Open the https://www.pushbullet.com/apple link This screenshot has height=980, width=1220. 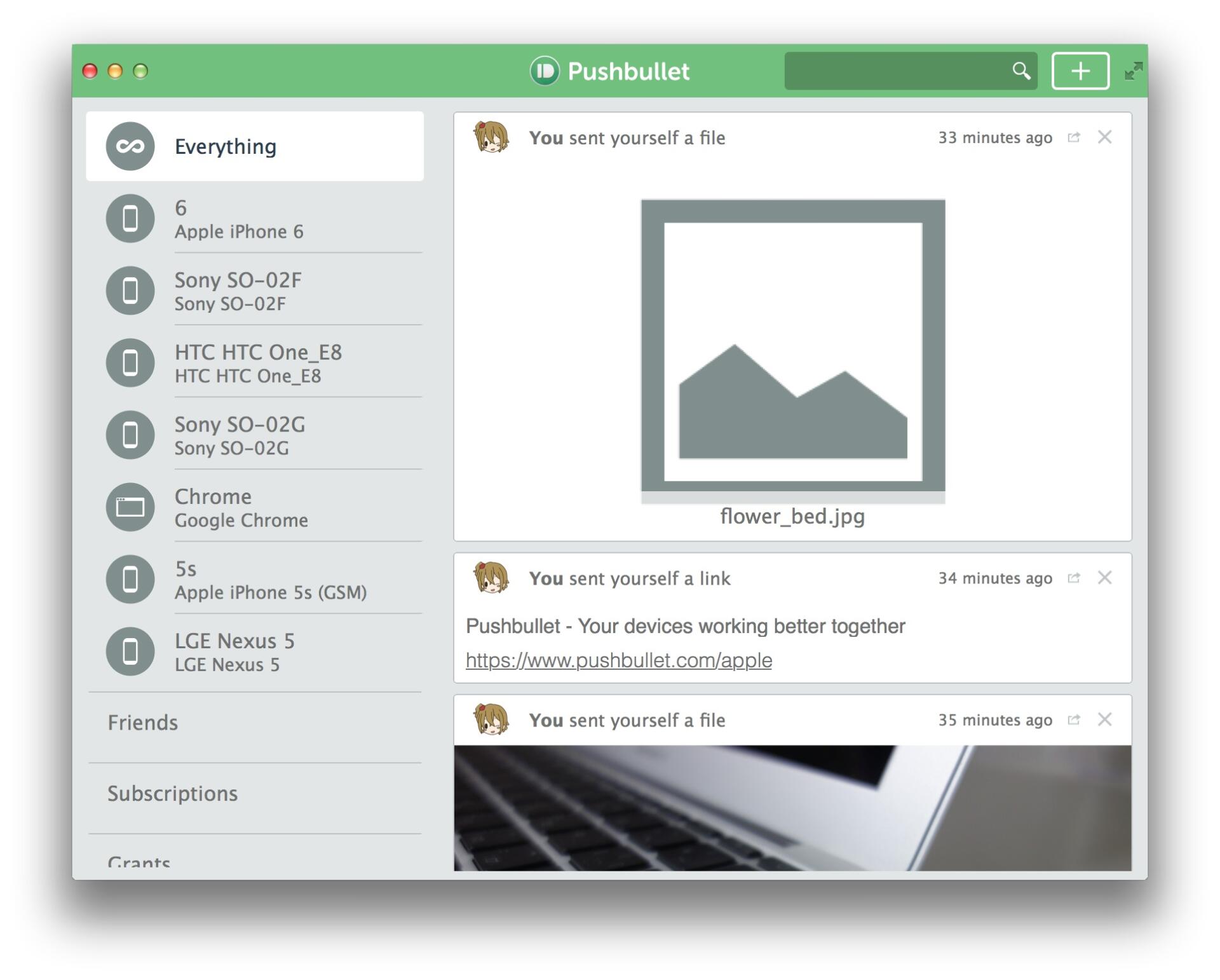[619, 660]
